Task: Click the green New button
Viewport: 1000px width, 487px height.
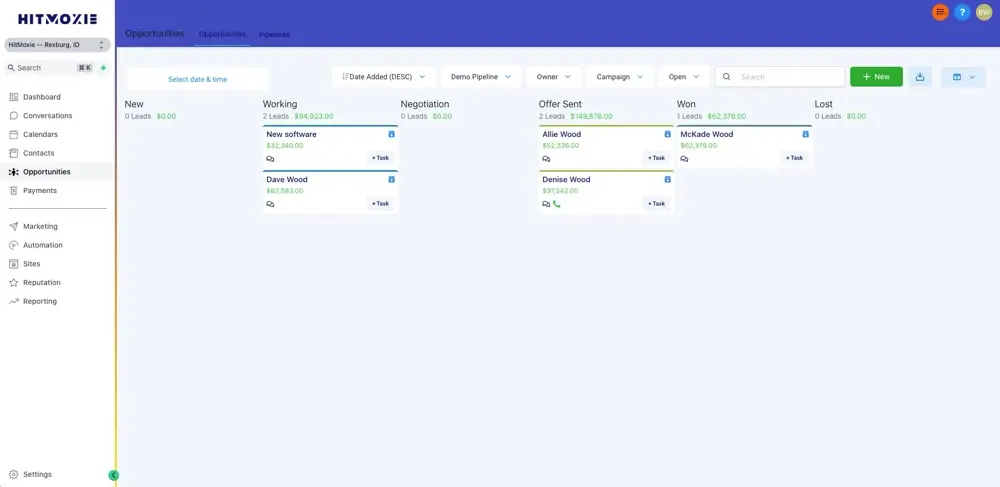Action: [x=876, y=76]
